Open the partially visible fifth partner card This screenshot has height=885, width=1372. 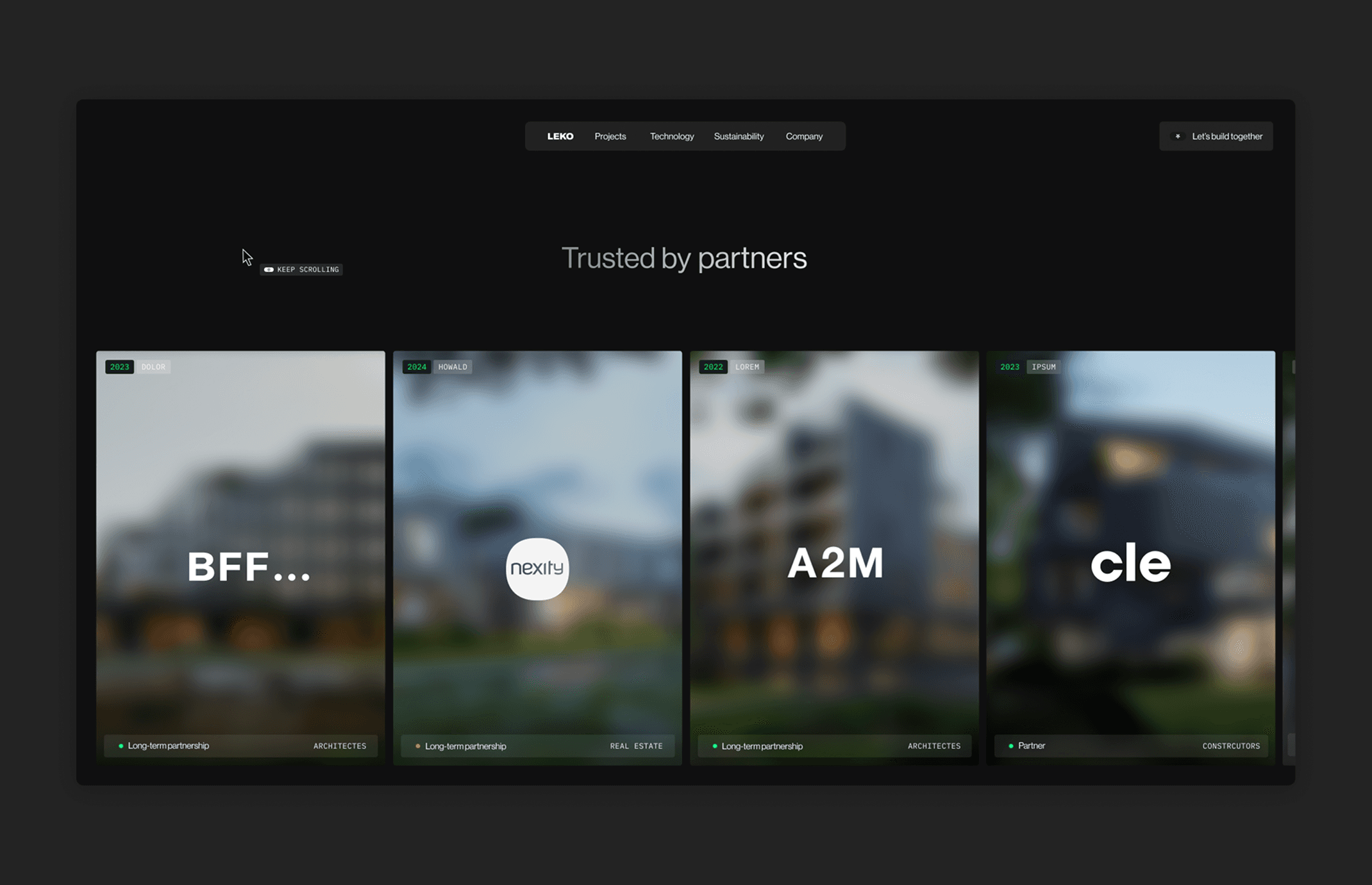point(1289,558)
